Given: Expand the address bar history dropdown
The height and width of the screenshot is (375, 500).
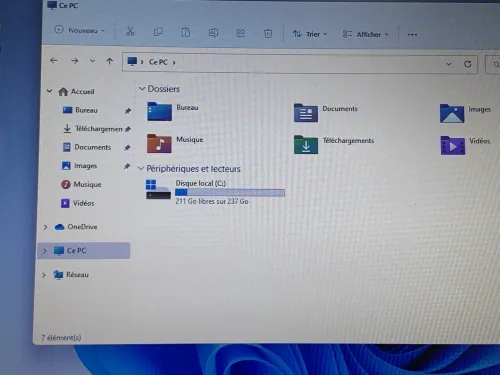Looking at the screenshot, I should (x=449, y=64).
